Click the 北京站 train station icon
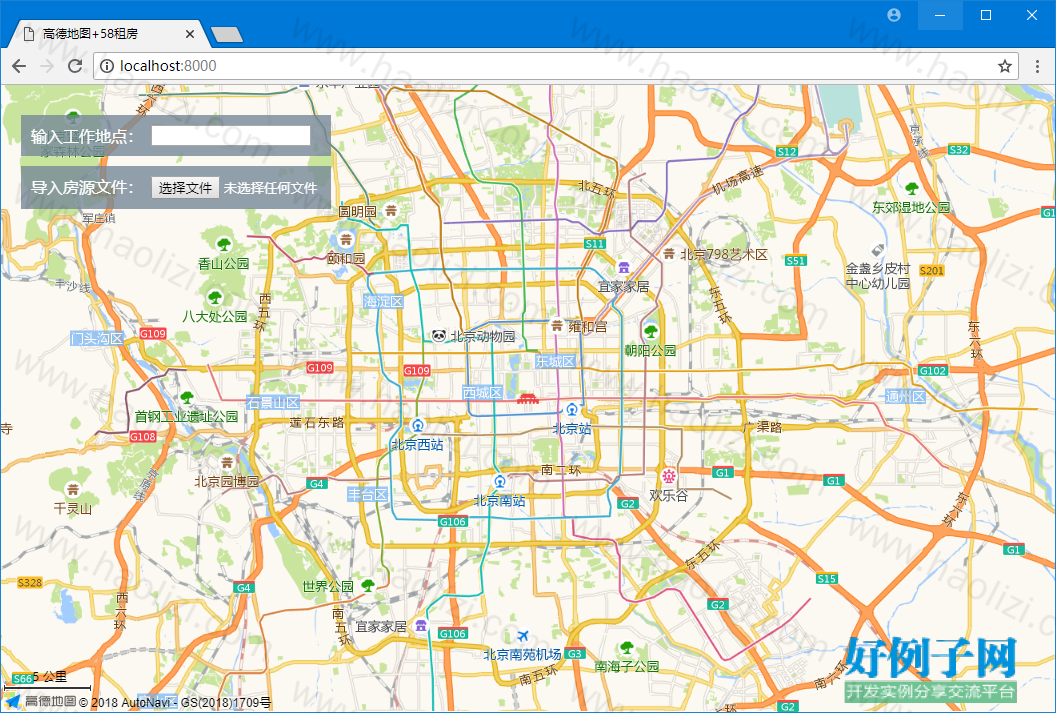Screen dimensions: 1056x713 pyautogui.click(x=572, y=409)
